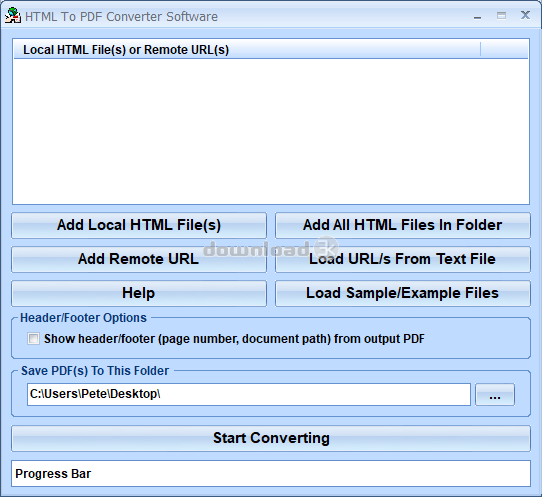The width and height of the screenshot is (542, 497).
Task: Open the Help button
Action: pyautogui.click(x=139, y=293)
